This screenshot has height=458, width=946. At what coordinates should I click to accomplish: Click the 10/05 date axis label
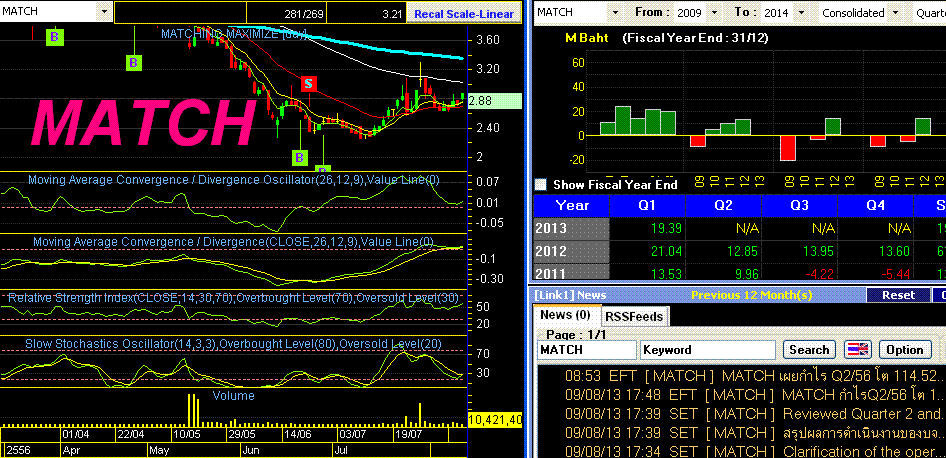tap(186, 434)
